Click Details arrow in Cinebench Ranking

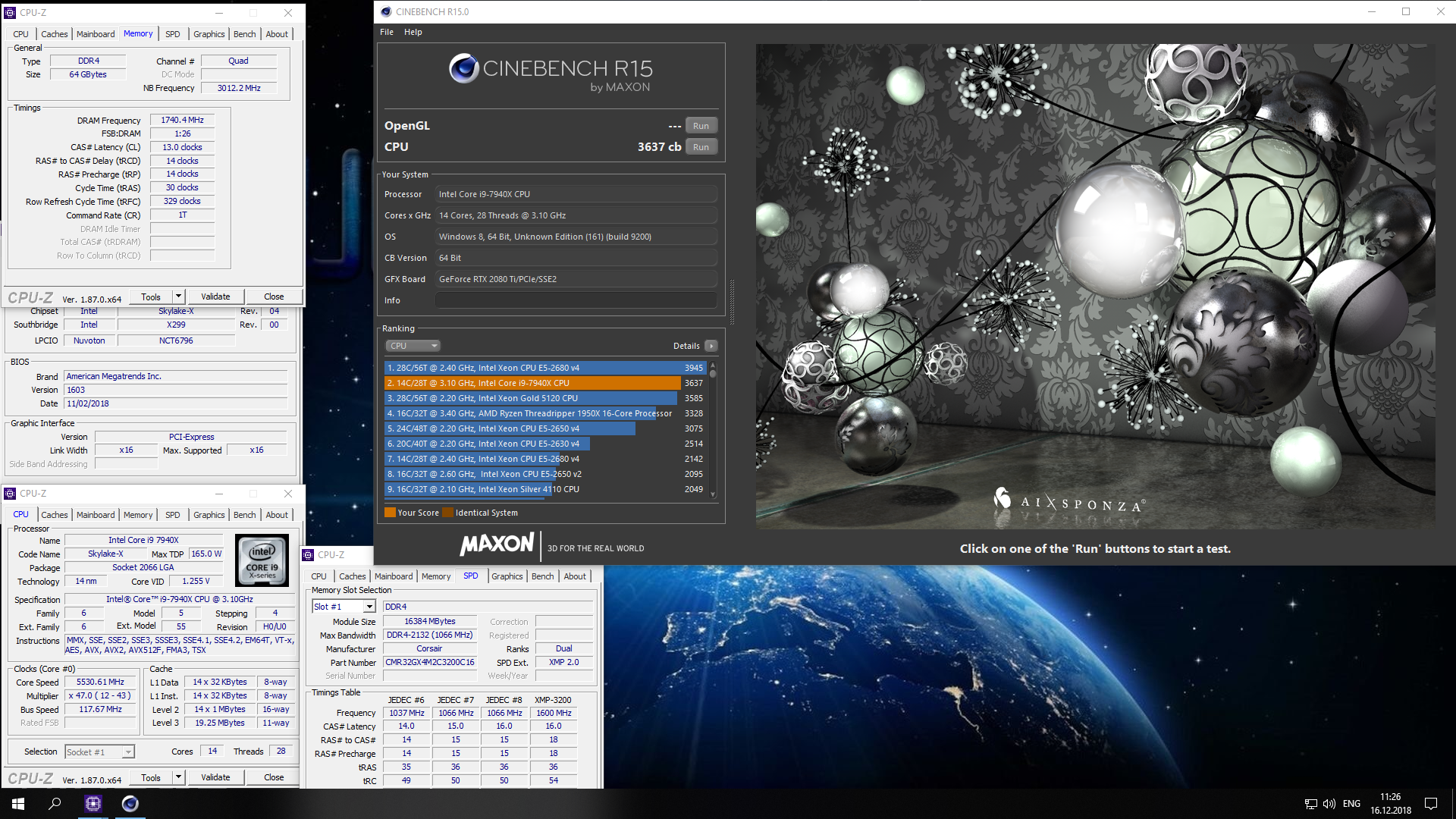711,346
